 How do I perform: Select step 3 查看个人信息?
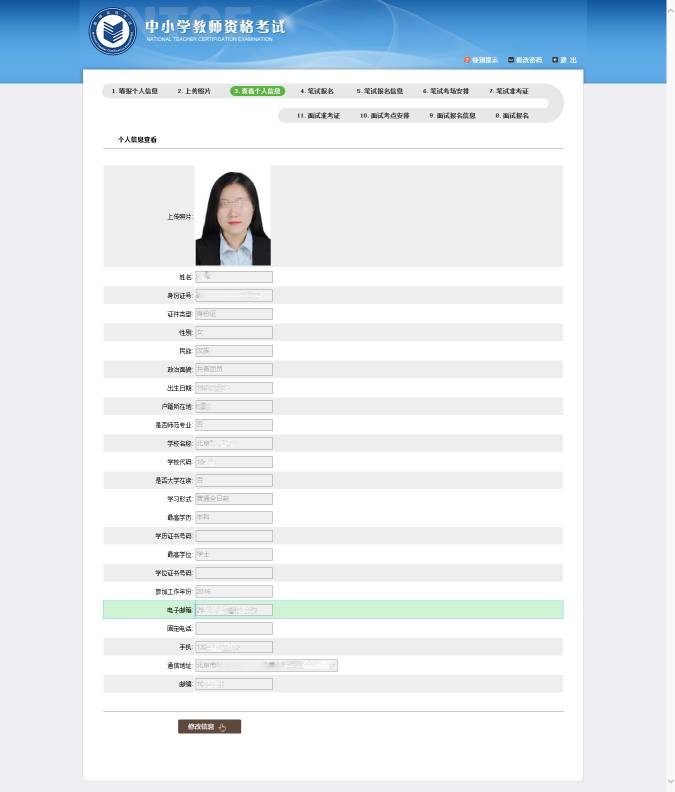click(x=258, y=91)
